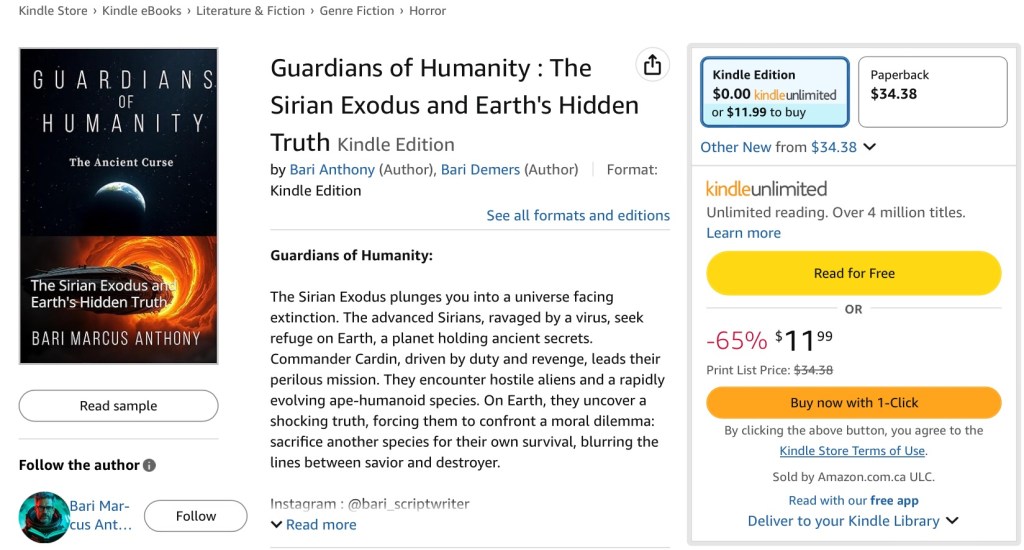Screen dimensions: 1024x550
Task: Open the Guardians of Humanity book cover
Action: [x=118, y=206]
